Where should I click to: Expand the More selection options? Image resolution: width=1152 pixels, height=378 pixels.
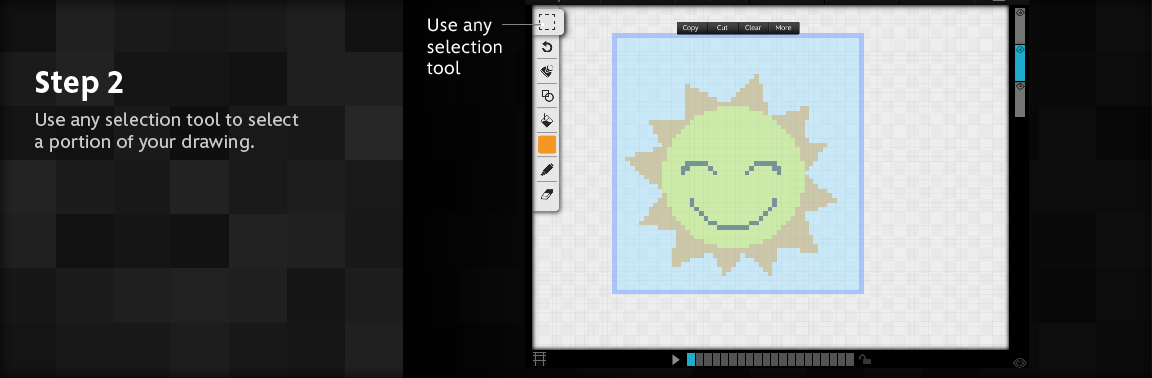[784, 28]
